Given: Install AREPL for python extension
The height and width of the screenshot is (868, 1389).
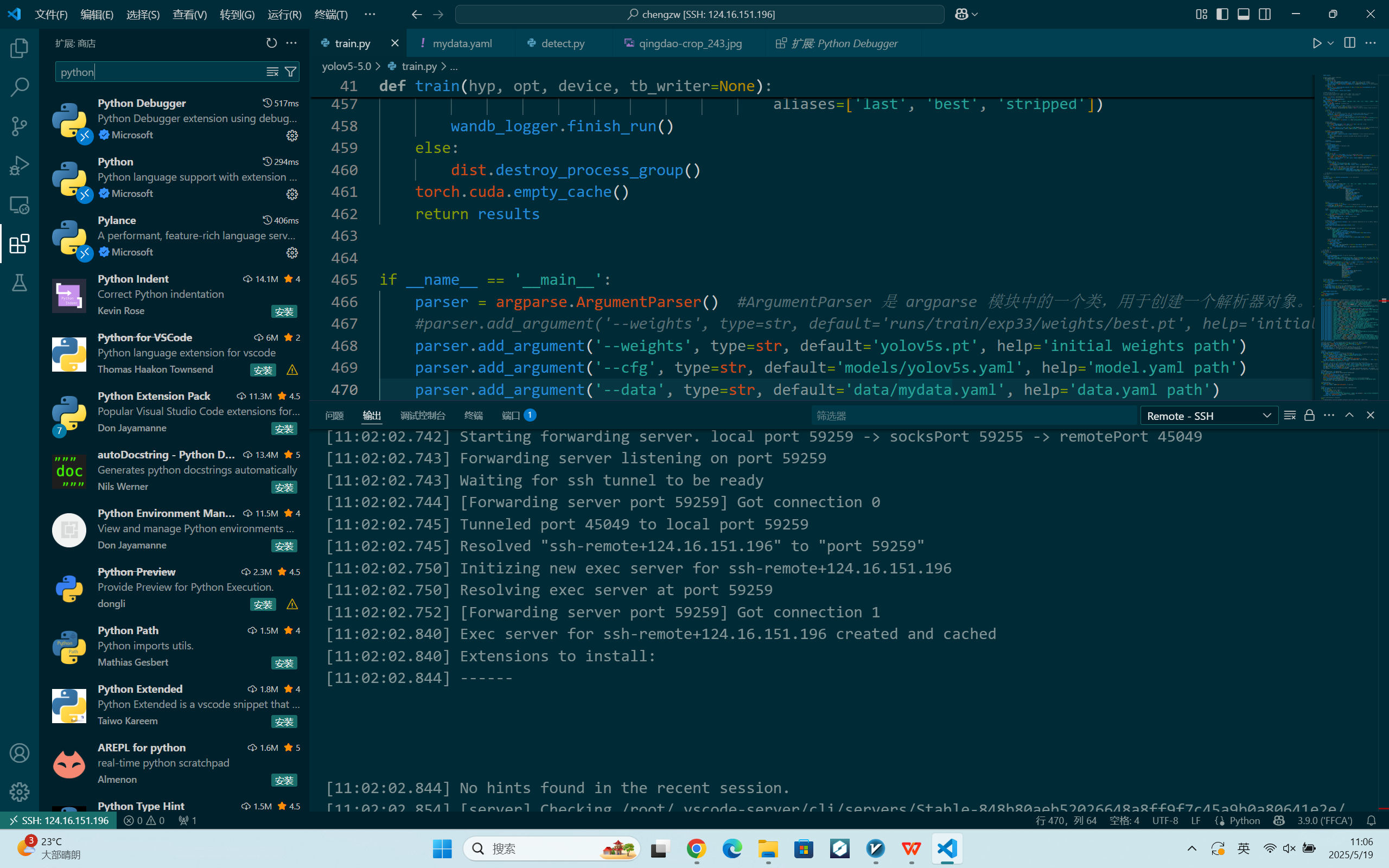Looking at the screenshot, I should (x=284, y=780).
